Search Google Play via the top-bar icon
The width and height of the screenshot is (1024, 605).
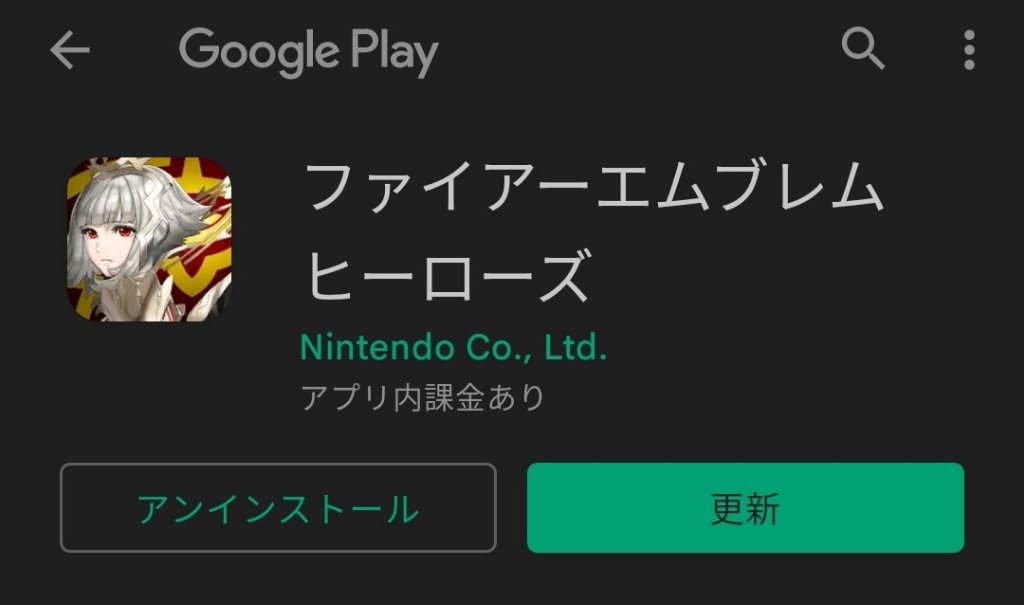tap(863, 48)
